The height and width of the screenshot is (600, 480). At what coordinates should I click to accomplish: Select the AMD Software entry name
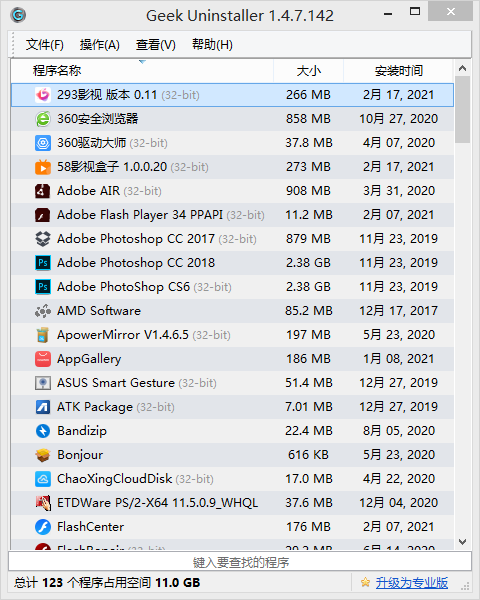(99, 311)
